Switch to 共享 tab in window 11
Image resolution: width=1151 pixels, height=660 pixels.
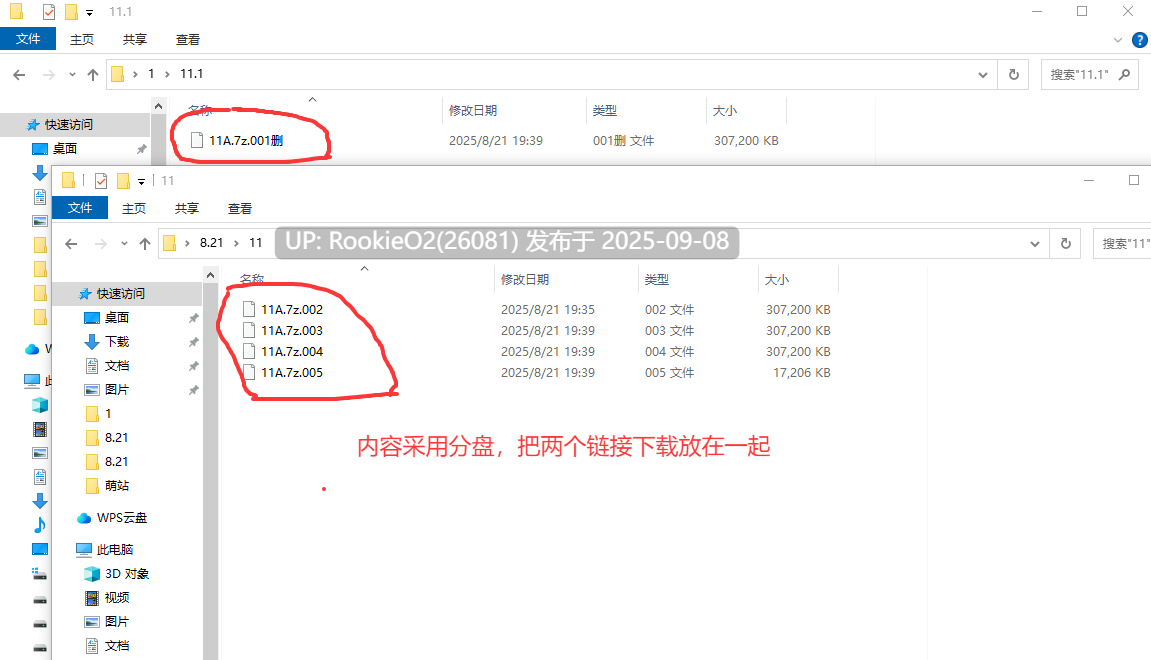coord(186,208)
